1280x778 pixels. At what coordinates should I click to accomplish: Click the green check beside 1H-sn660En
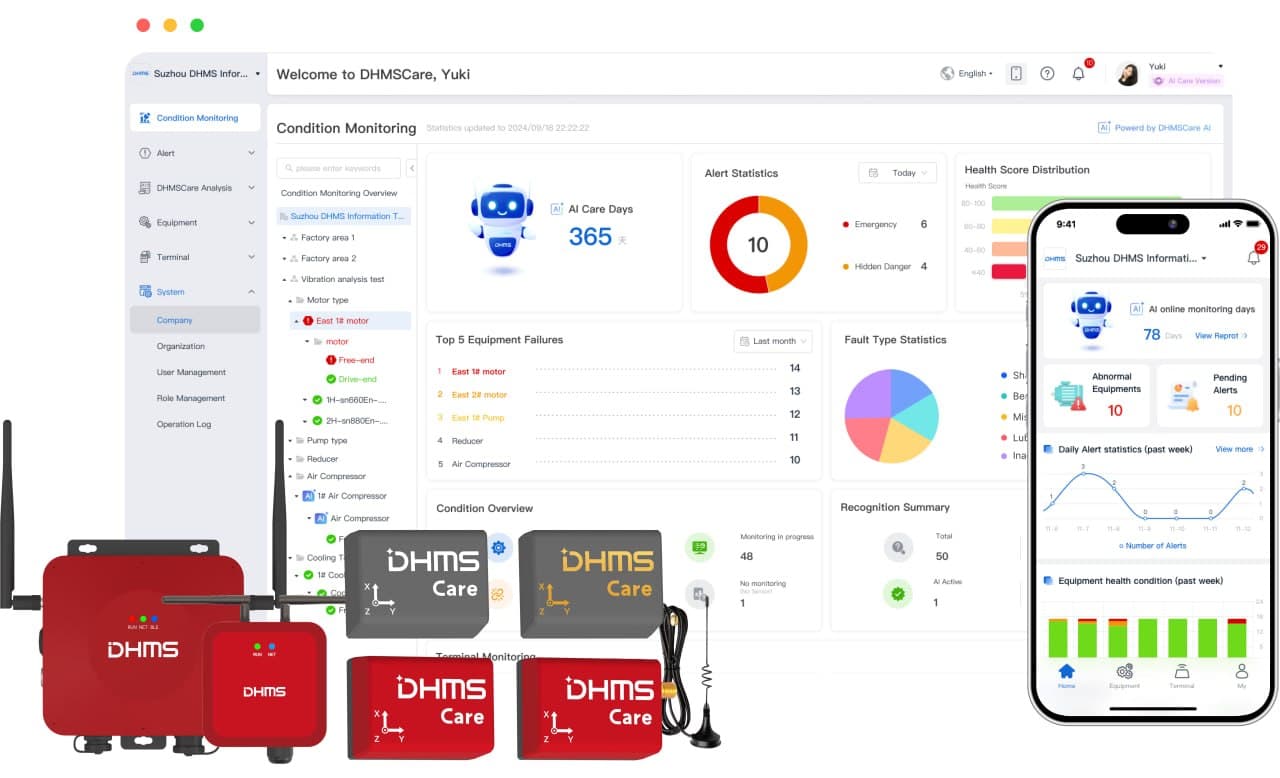(317, 400)
